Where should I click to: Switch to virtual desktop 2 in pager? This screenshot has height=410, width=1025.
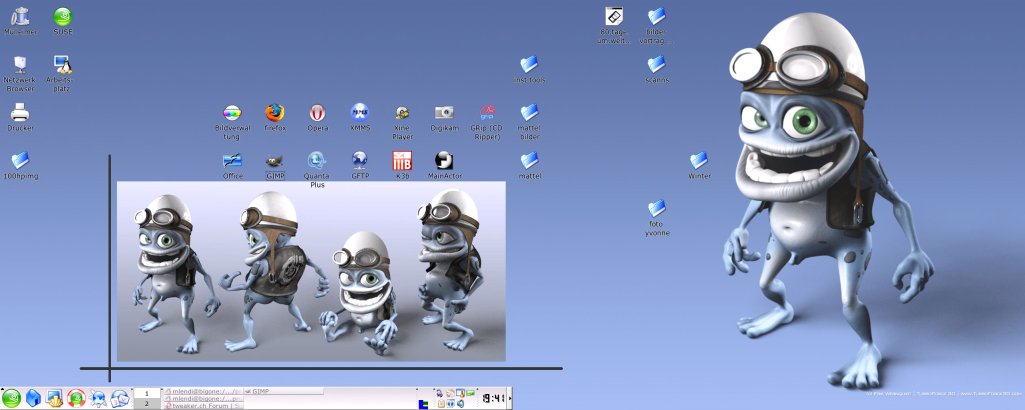(146, 404)
